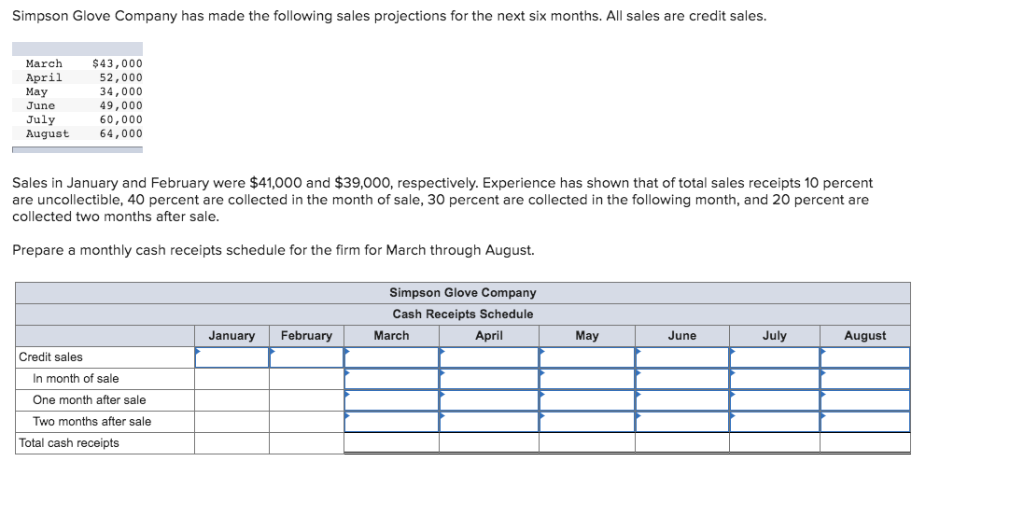This screenshot has height=517, width=1024.
Task: Select the February Credit sales input cell
Action: (306, 357)
